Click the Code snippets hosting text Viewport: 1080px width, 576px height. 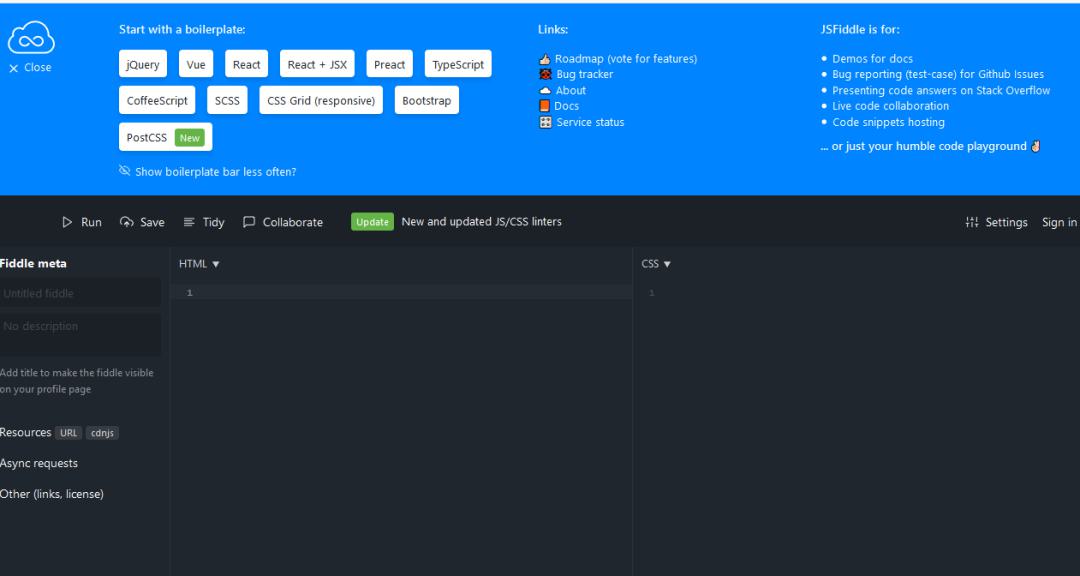point(889,122)
